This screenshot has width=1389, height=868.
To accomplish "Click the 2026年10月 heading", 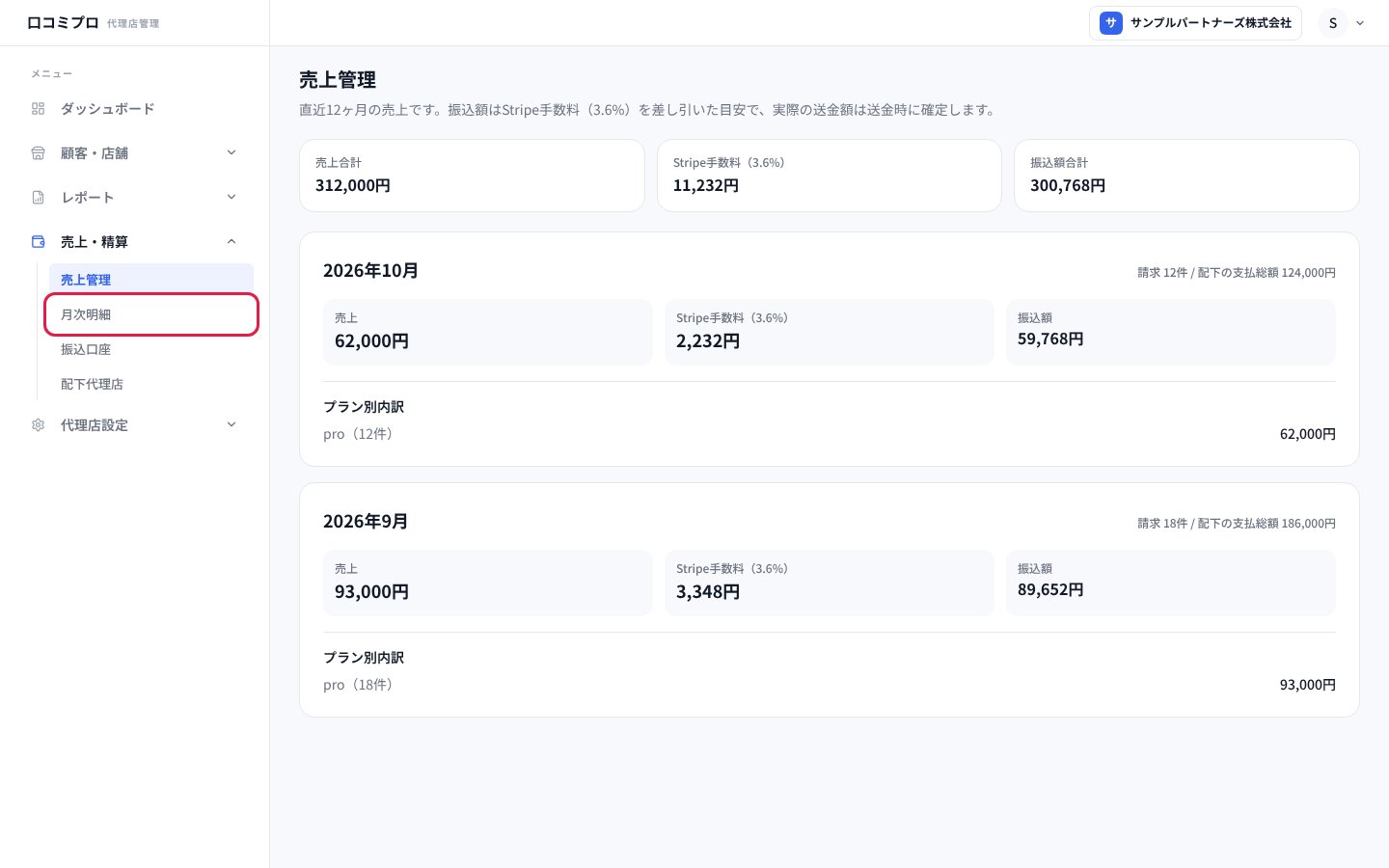I will [370, 271].
